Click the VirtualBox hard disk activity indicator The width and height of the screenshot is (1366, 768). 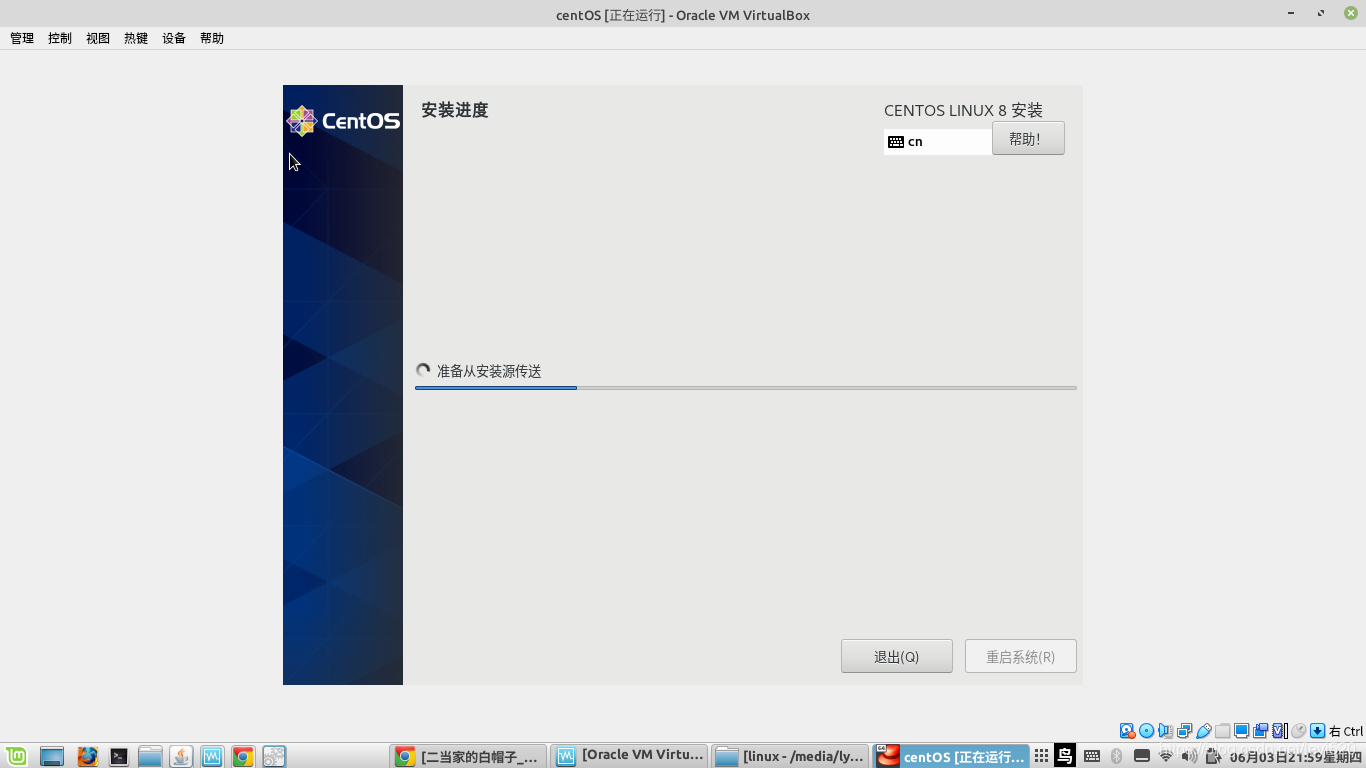pyautogui.click(x=1127, y=731)
